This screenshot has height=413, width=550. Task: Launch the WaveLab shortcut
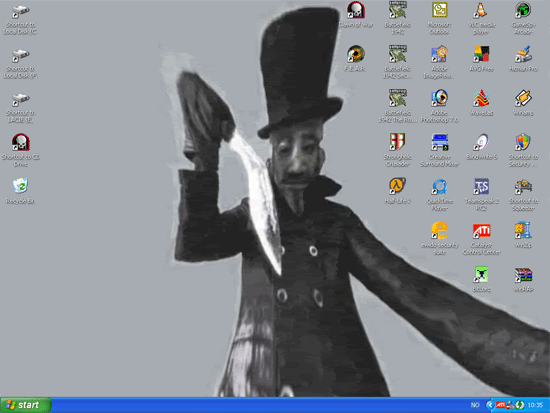point(481,98)
